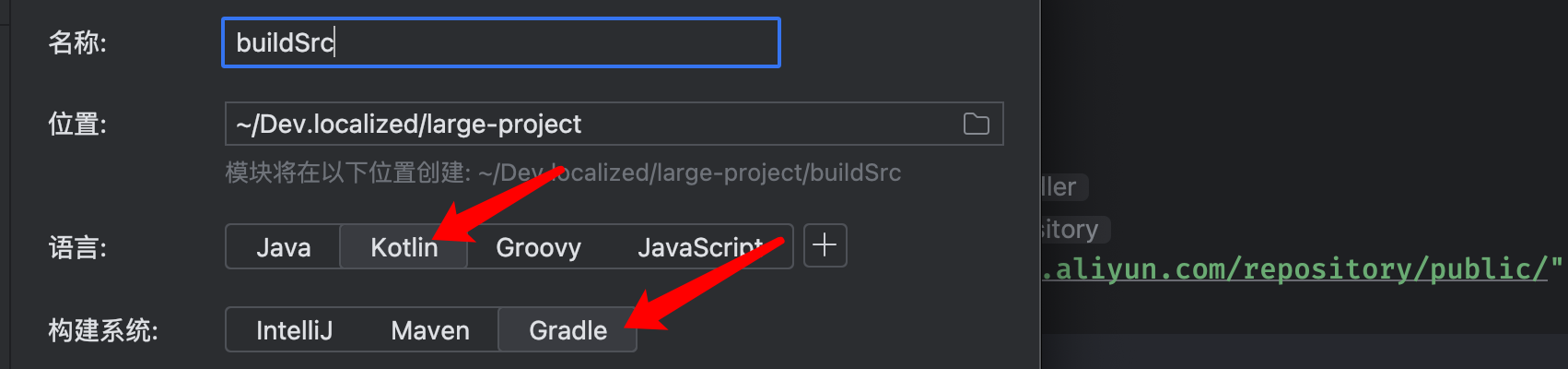
Task: Pick JavaScript as the language
Action: coord(700,247)
